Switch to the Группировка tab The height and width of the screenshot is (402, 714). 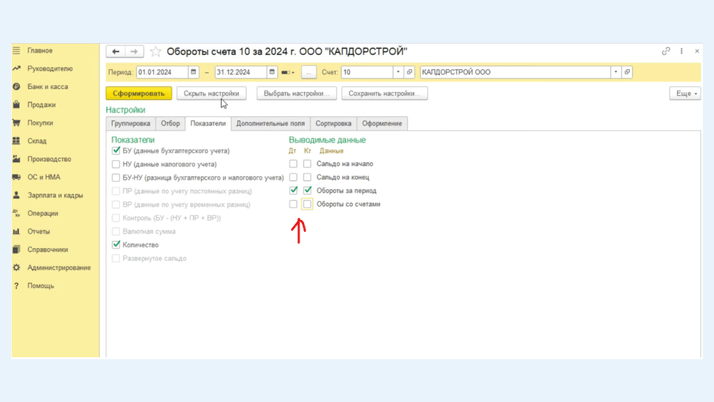tap(131, 124)
